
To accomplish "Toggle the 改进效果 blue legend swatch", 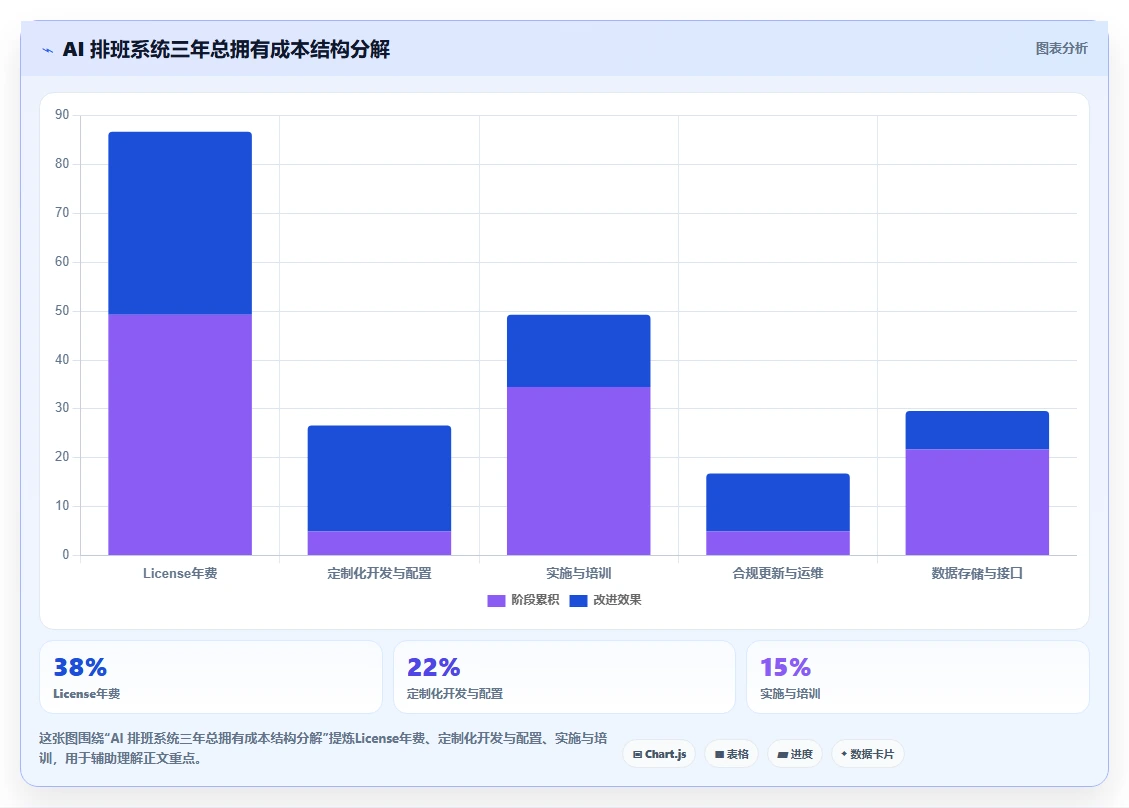I will [x=578, y=601].
